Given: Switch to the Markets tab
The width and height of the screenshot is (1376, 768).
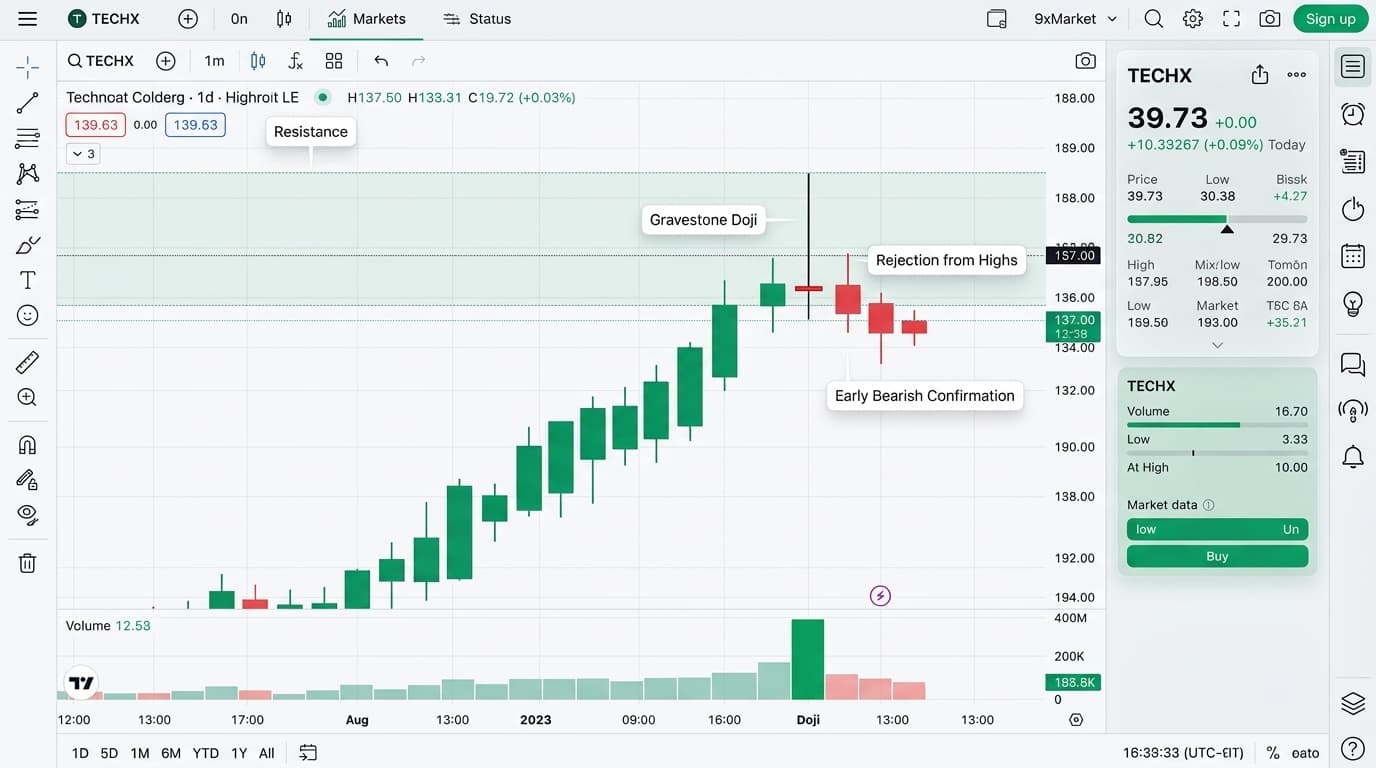Looking at the screenshot, I should (x=367, y=19).
